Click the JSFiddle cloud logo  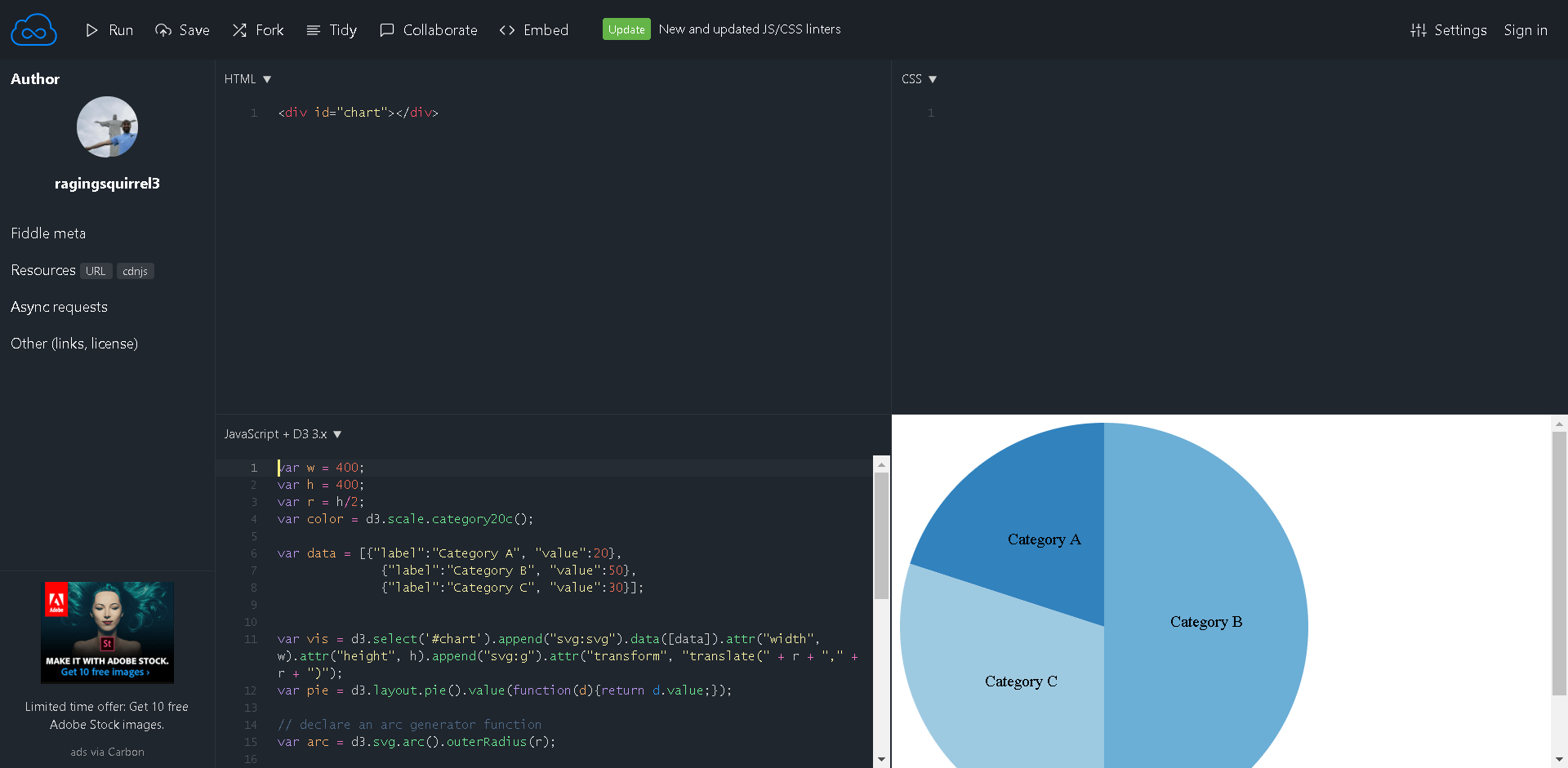[x=33, y=29]
